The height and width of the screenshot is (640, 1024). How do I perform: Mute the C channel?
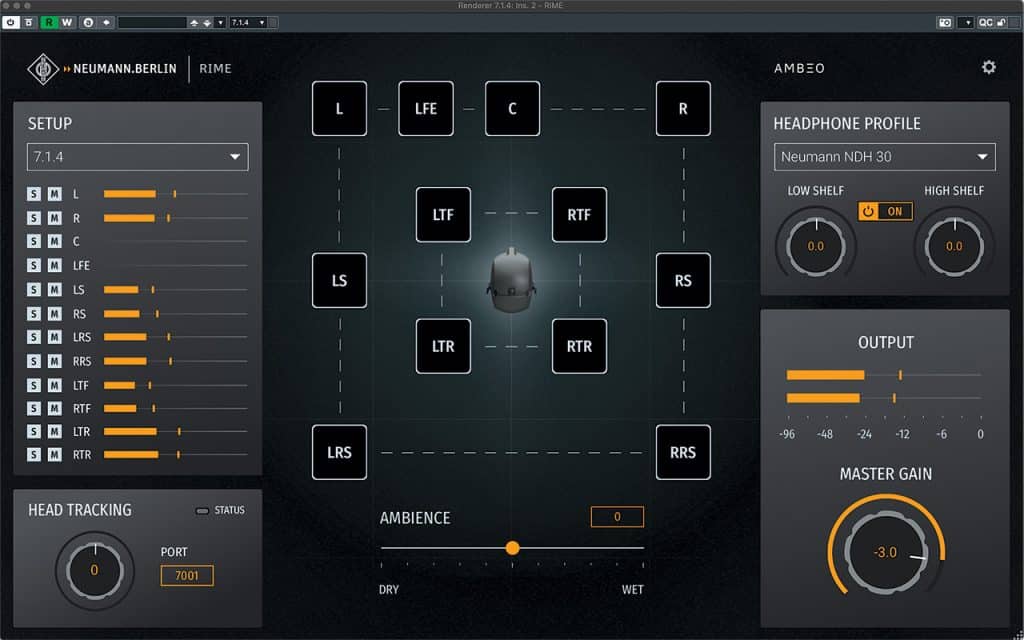[55, 242]
